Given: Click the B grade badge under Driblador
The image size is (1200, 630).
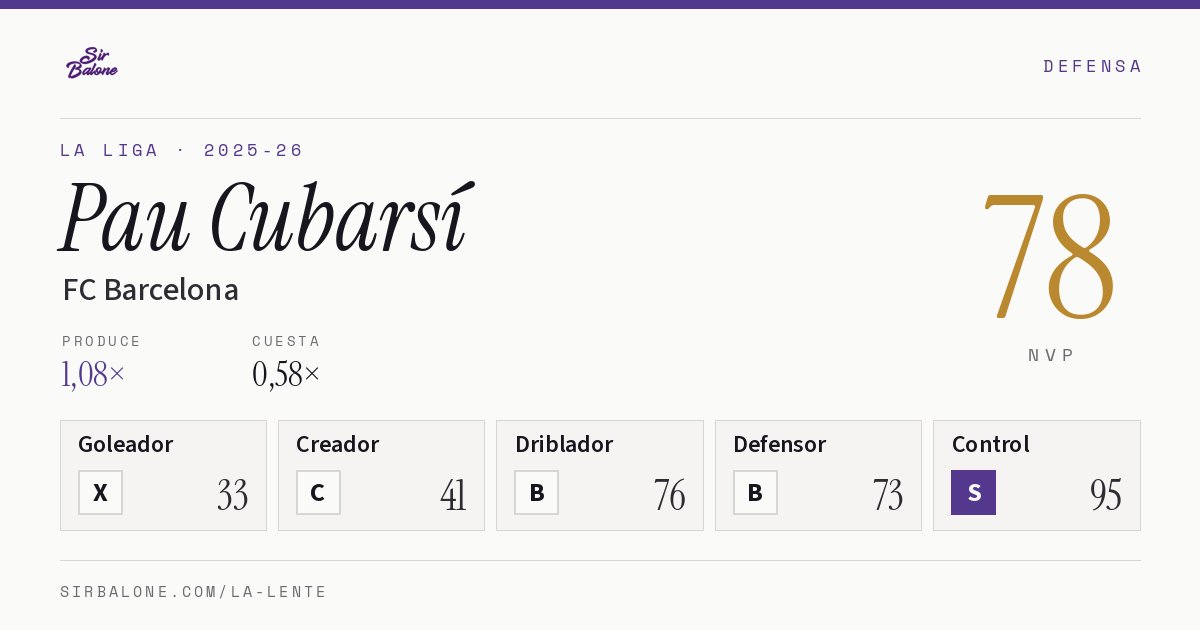Looking at the screenshot, I should pos(537,492).
